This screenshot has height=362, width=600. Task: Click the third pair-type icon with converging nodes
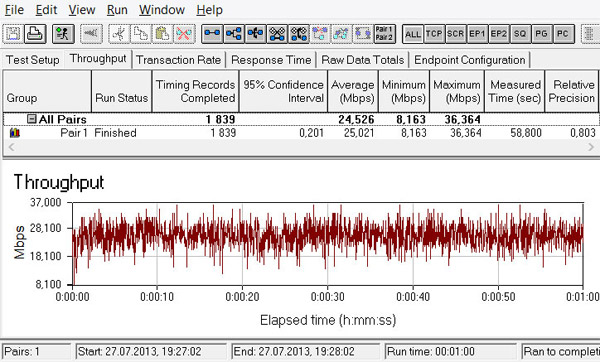click(256, 34)
